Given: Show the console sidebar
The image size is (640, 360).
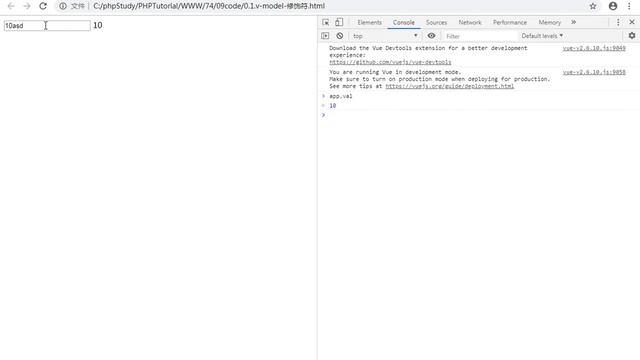Looking at the screenshot, I should (325, 36).
